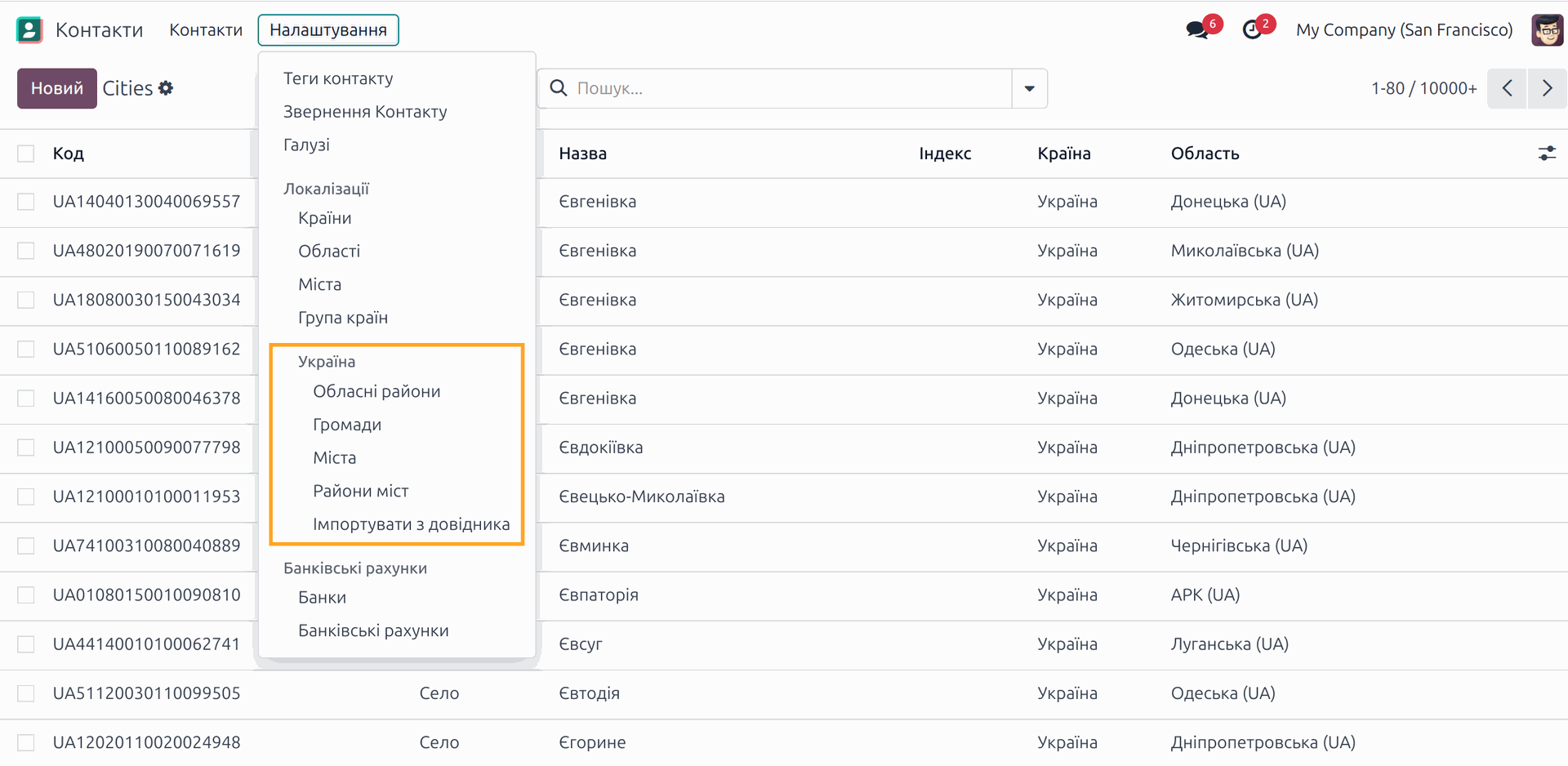Click the Євсуг name cell
The height and width of the screenshot is (766, 1568).
point(580,644)
